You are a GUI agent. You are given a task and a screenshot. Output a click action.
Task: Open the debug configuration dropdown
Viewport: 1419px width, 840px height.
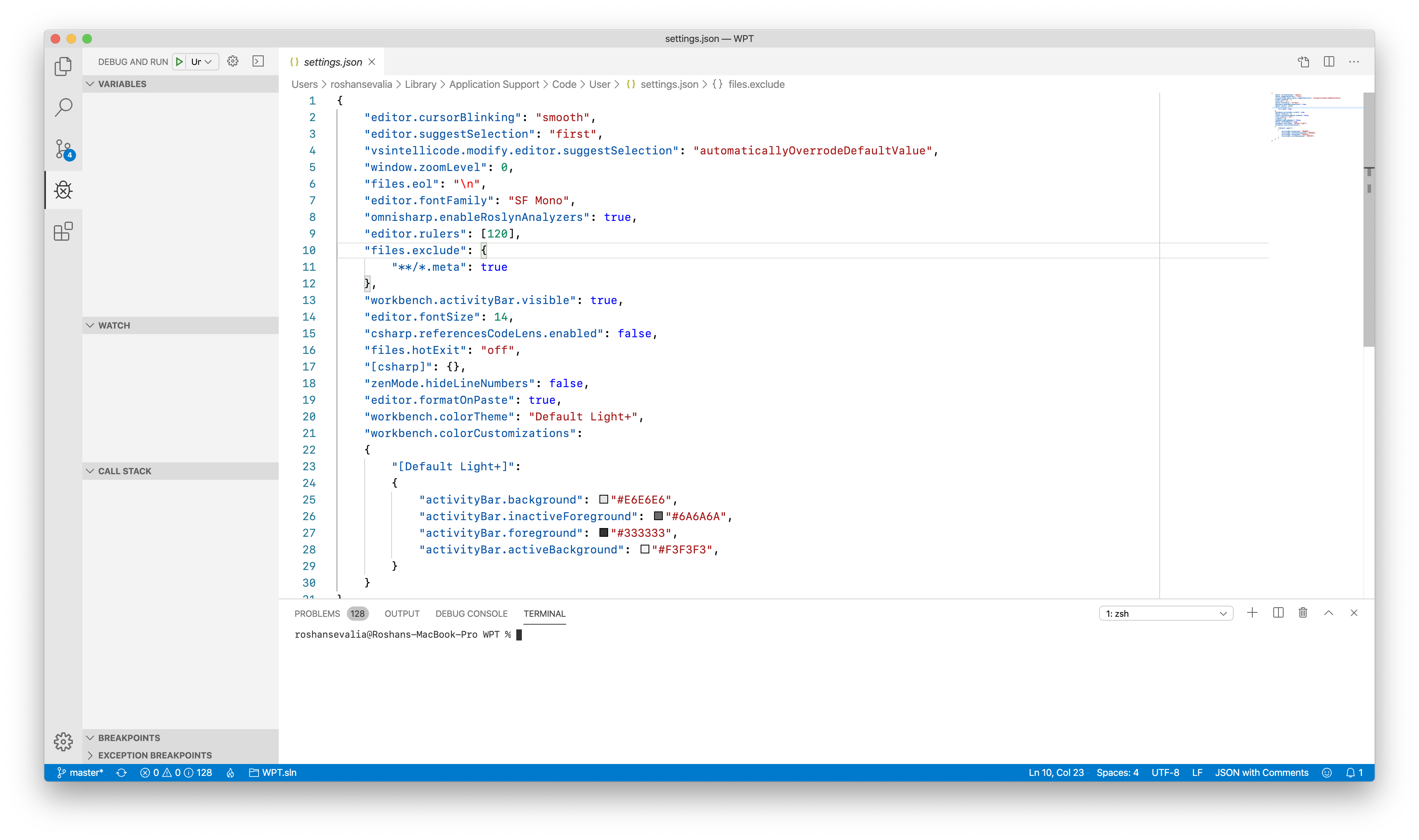202,62
